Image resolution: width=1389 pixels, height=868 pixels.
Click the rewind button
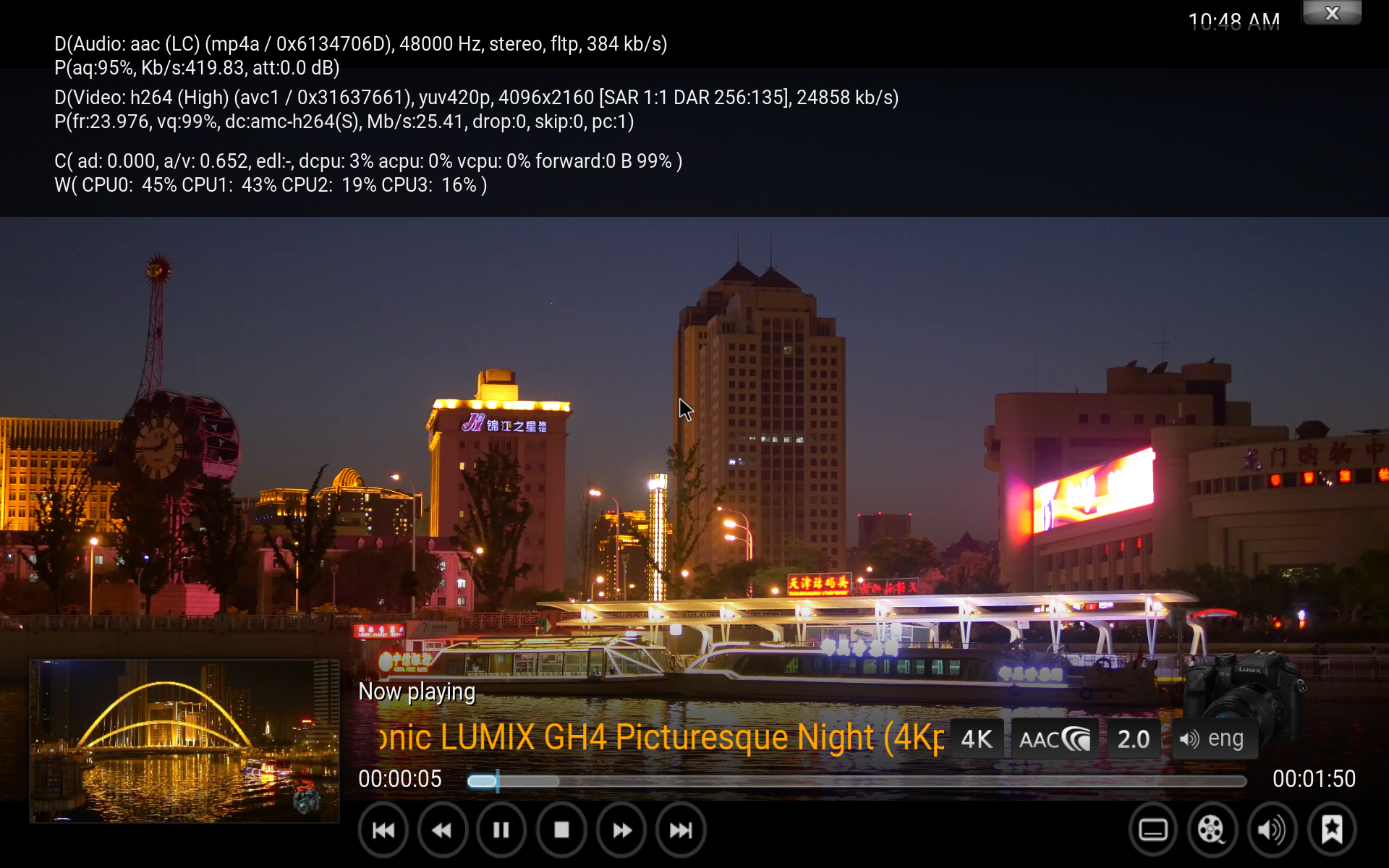pyautogui.click(x=442, y=830)
